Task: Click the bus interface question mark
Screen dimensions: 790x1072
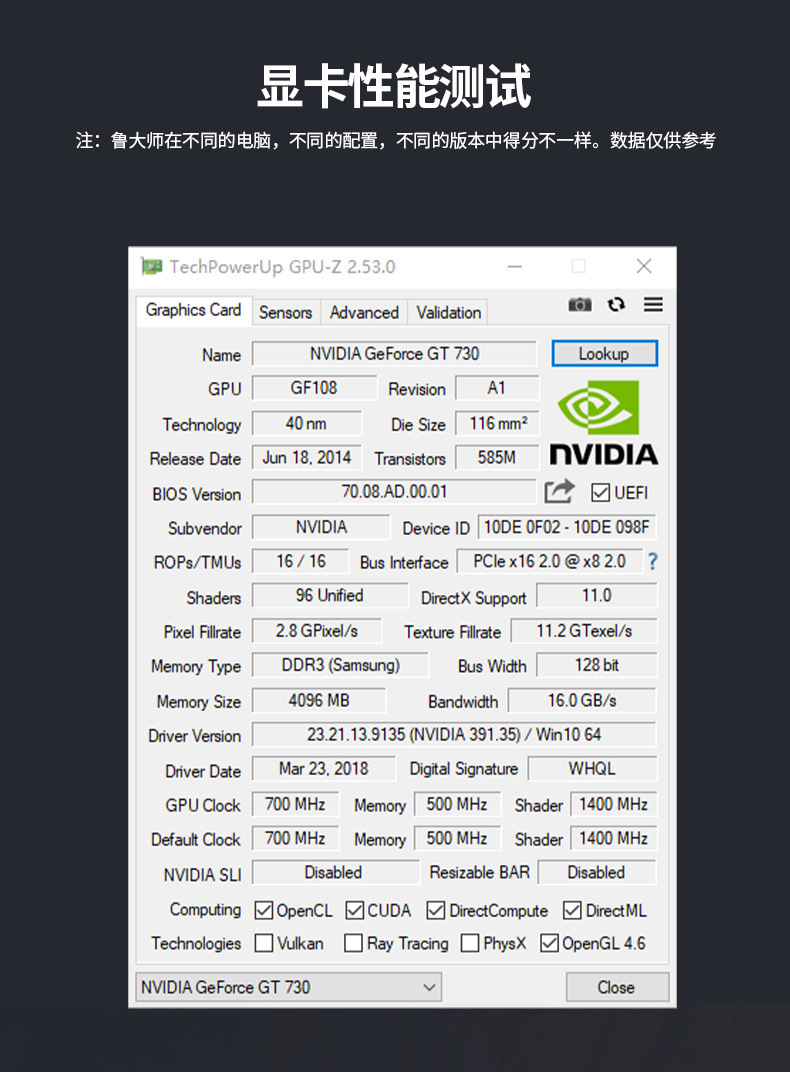Action: click(653, 561)
